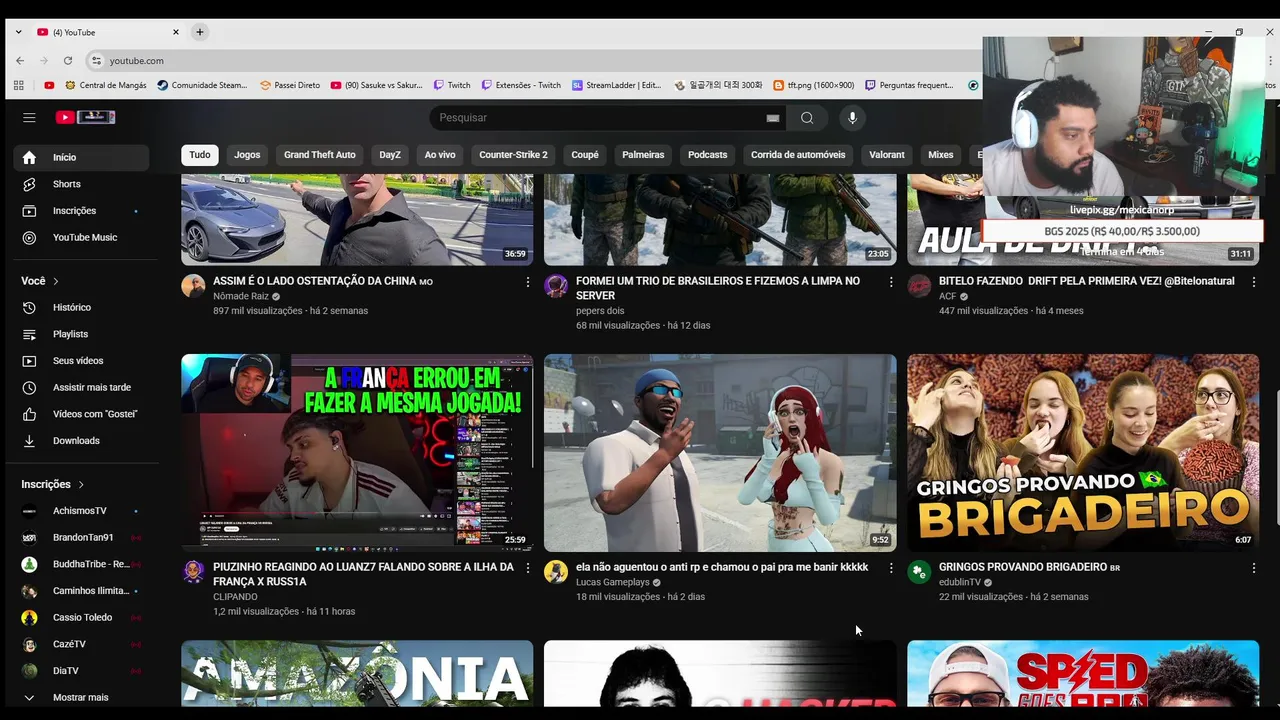Select the DayZ filter chip
This screenshot has width=1280, height=720.
point(390,155)
